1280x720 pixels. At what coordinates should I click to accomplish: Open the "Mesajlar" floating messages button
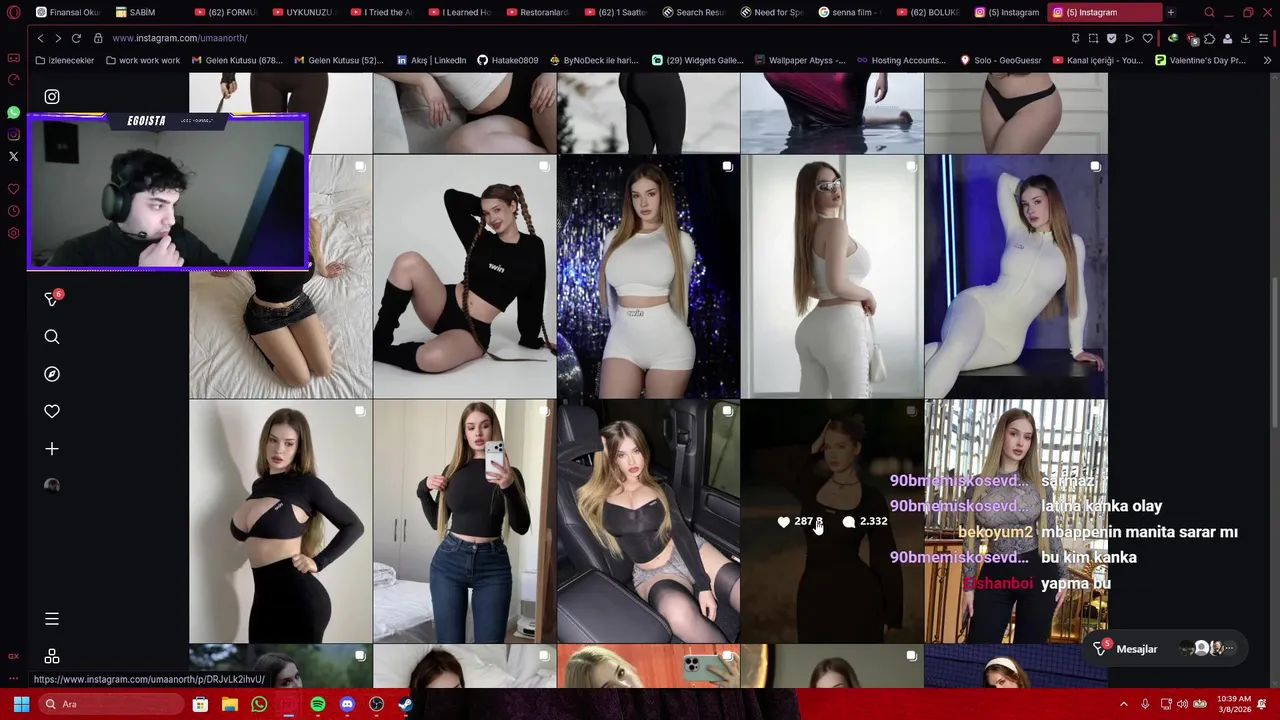(1165, 649)
